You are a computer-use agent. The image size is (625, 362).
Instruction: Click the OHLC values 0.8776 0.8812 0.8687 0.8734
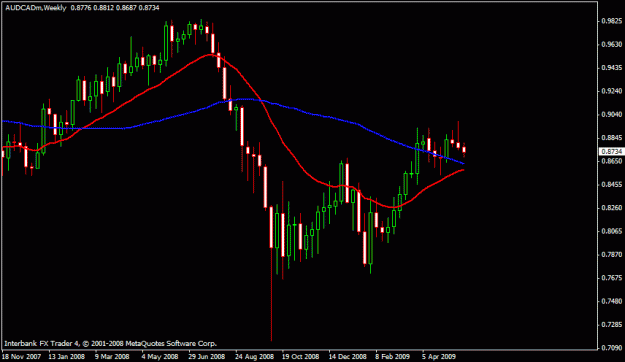click(115, 8)
